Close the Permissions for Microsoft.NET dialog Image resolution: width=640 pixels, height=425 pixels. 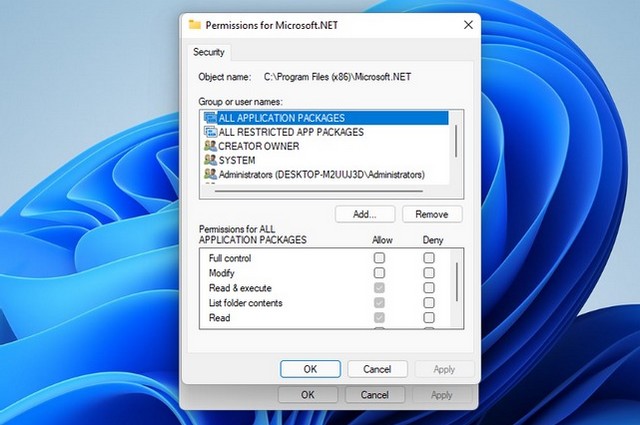coord(468,24)
